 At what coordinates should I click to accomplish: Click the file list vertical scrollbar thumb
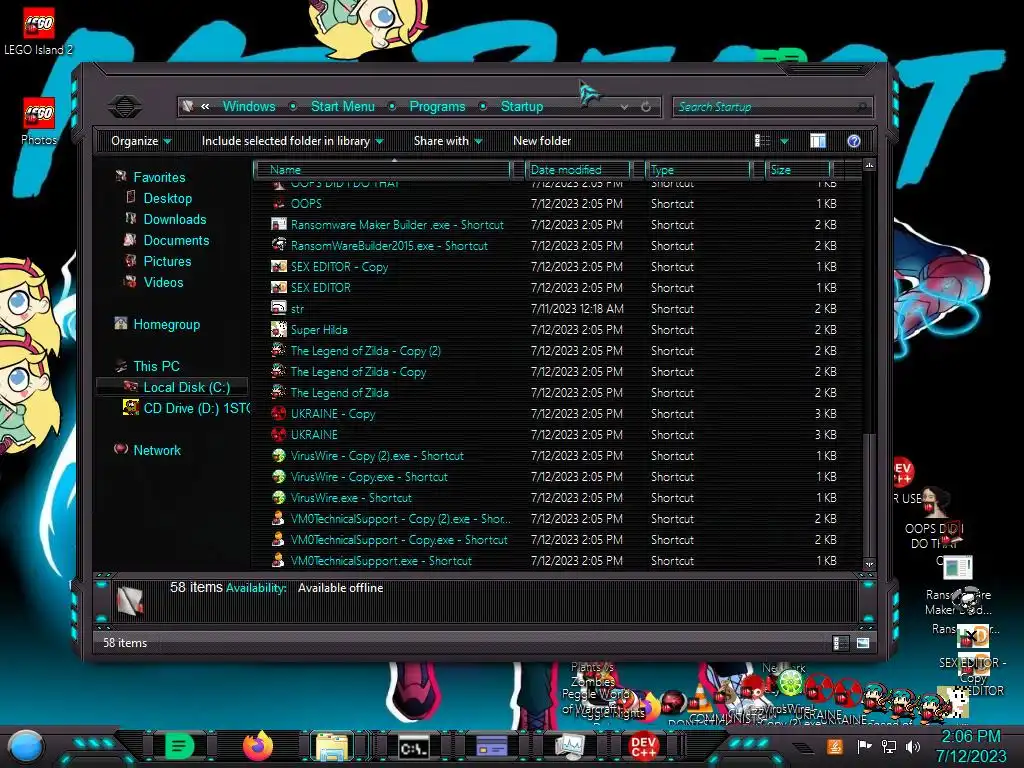coord(869,494)
